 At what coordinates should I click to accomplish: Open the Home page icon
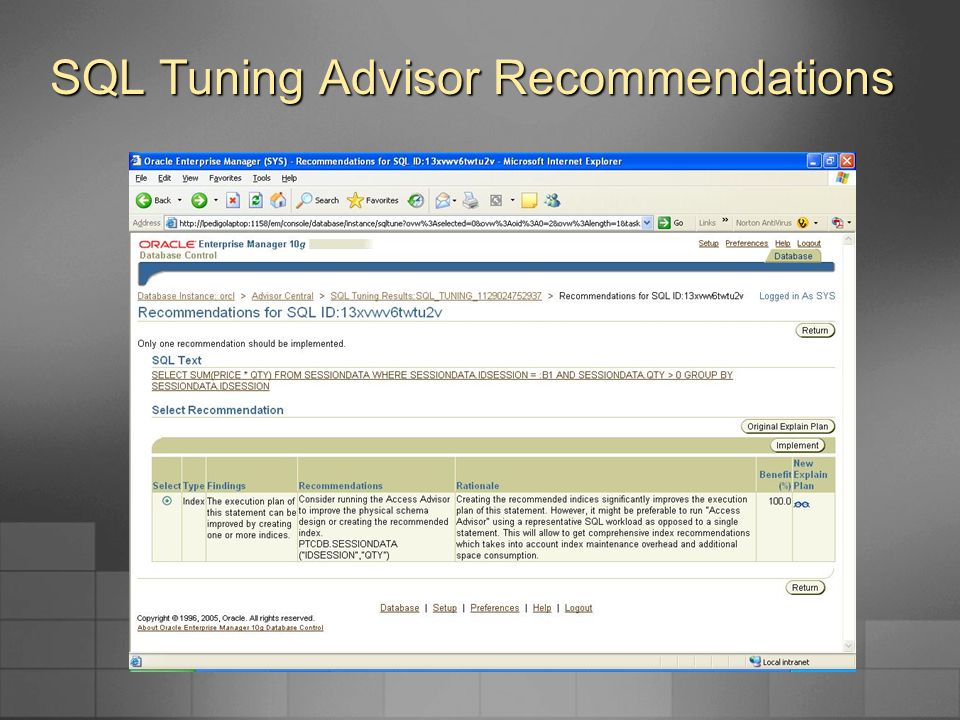tap(278, 200)
